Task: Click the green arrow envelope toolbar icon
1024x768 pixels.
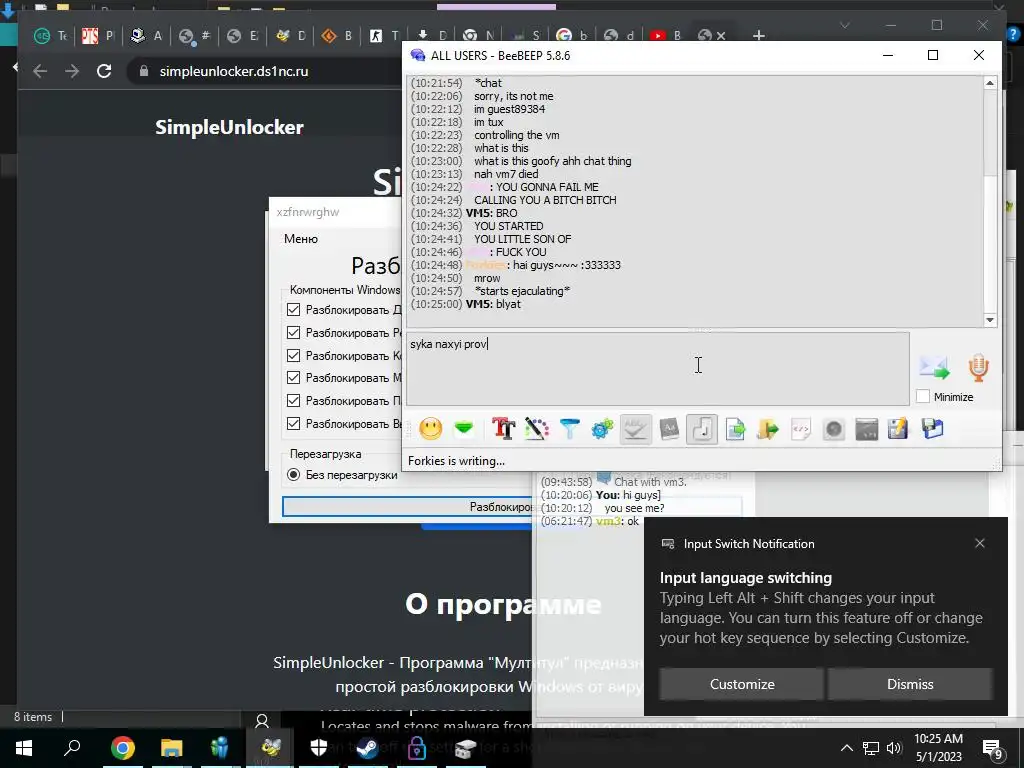Action: [464, 428]
